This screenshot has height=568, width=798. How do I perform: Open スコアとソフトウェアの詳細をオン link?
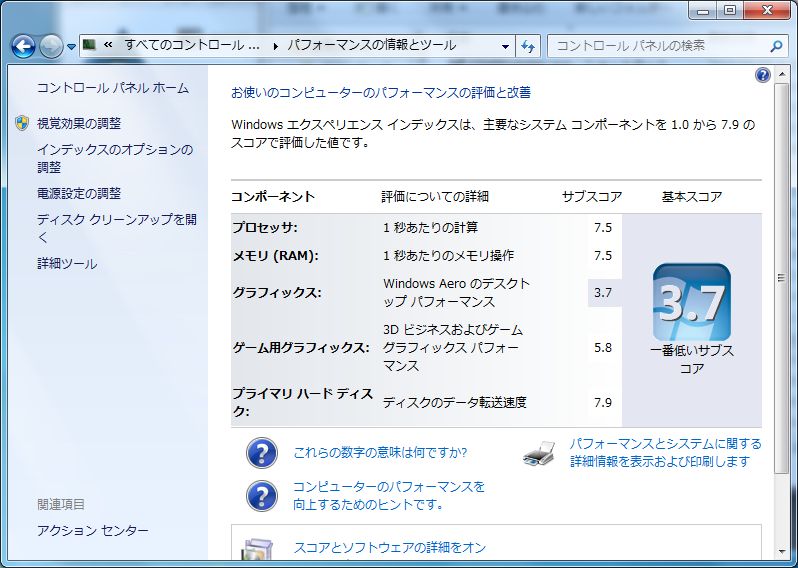(390, 548)
